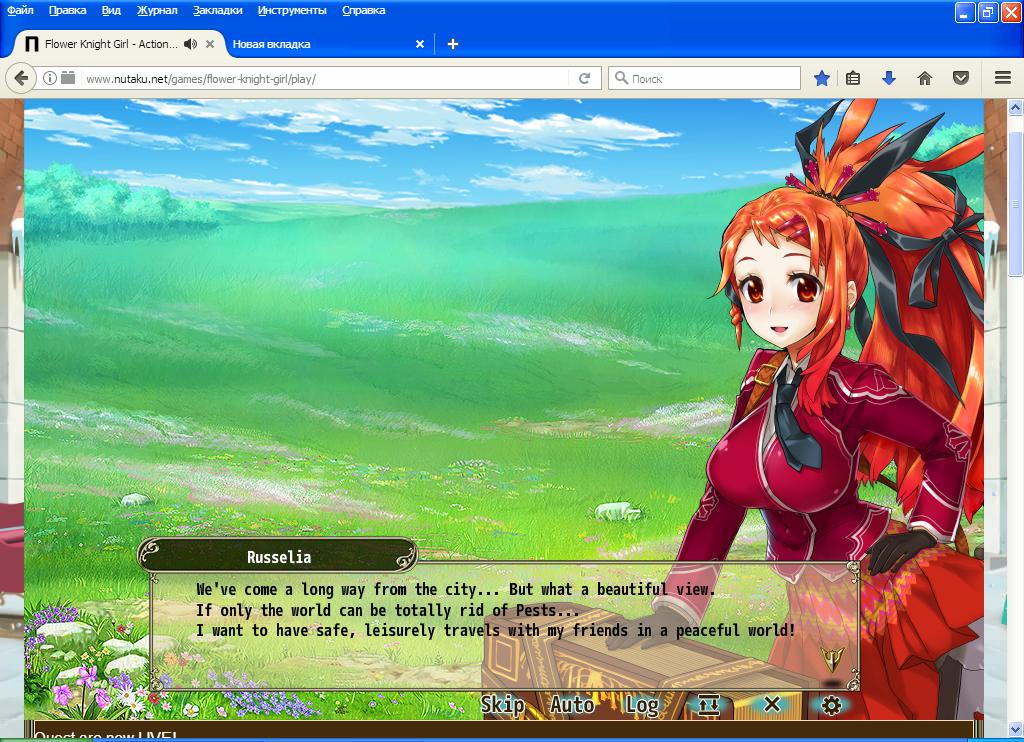Open the Закладки menu
1024x742 pixels.
217,10
